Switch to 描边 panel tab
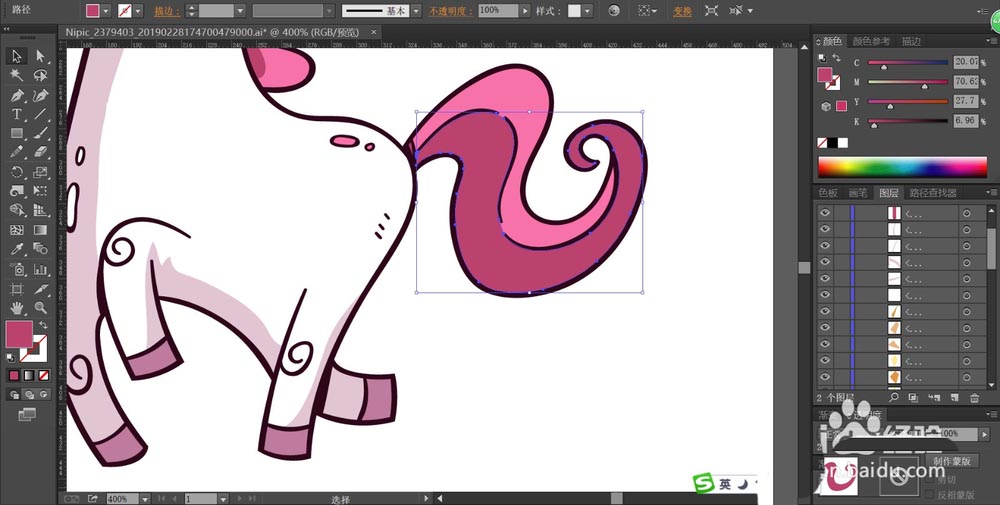 click(911, 41)
